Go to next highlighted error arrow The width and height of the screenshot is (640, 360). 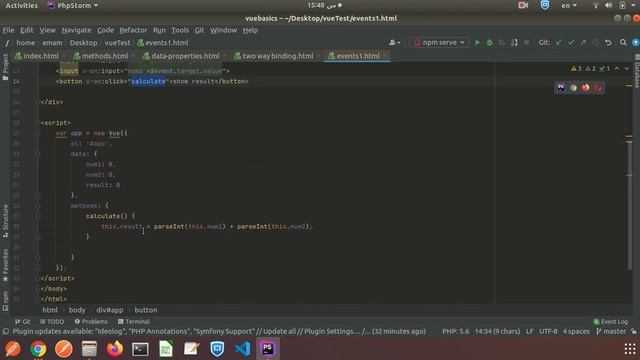627,69
